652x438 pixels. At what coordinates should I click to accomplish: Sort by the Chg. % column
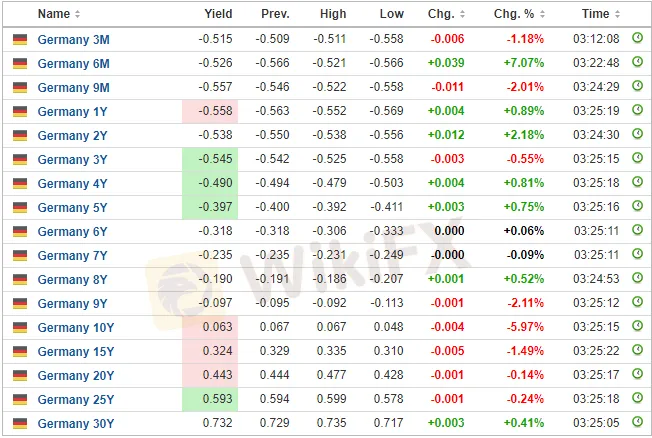pyautogui.click(x=520, y=14)
